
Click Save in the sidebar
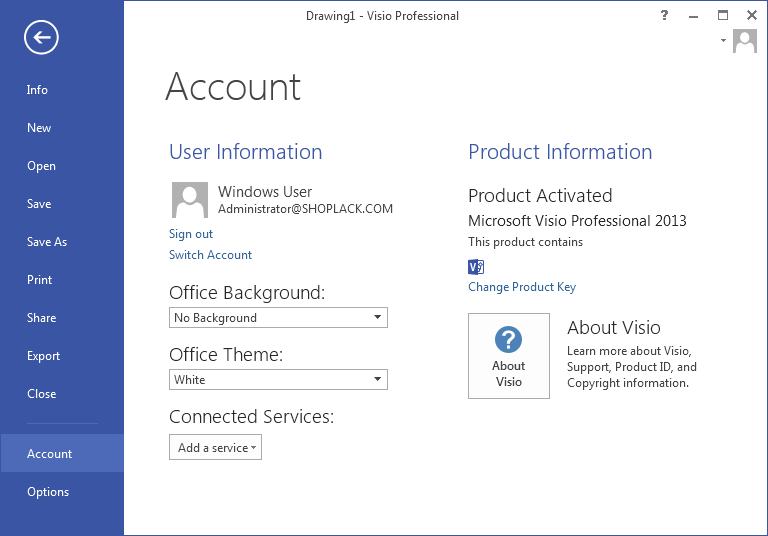tap(39, 204)
